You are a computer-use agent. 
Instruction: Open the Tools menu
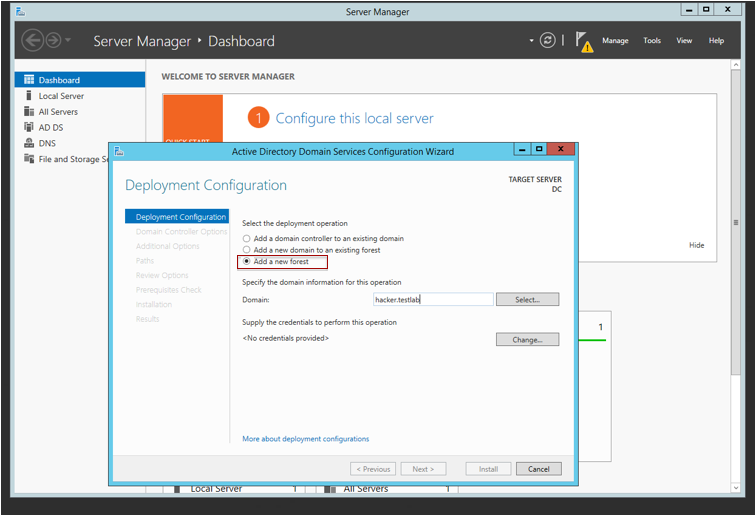point(652,41)
